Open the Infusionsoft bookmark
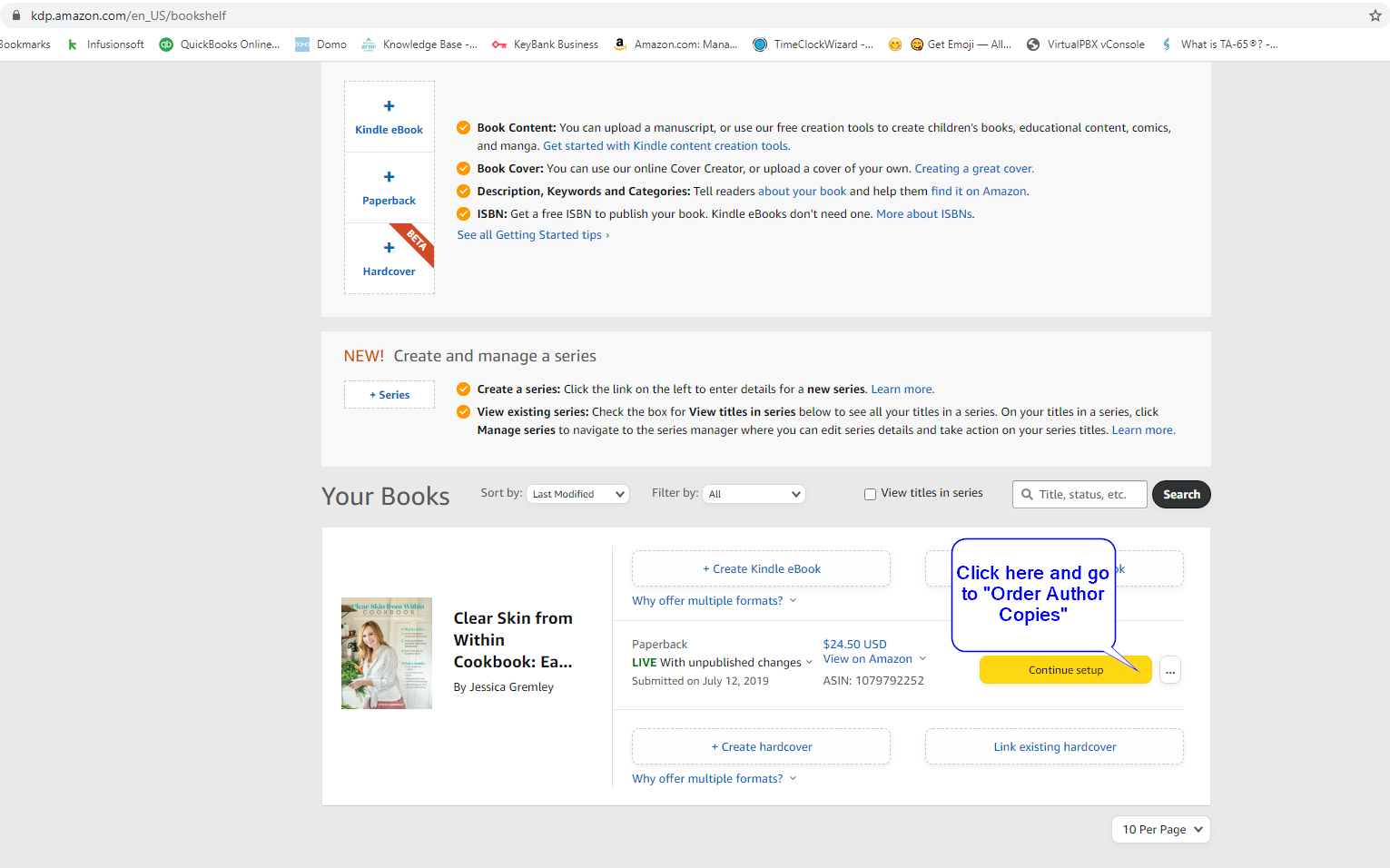The height and width of the screenshot is (868, 1390). coord(105,44)
